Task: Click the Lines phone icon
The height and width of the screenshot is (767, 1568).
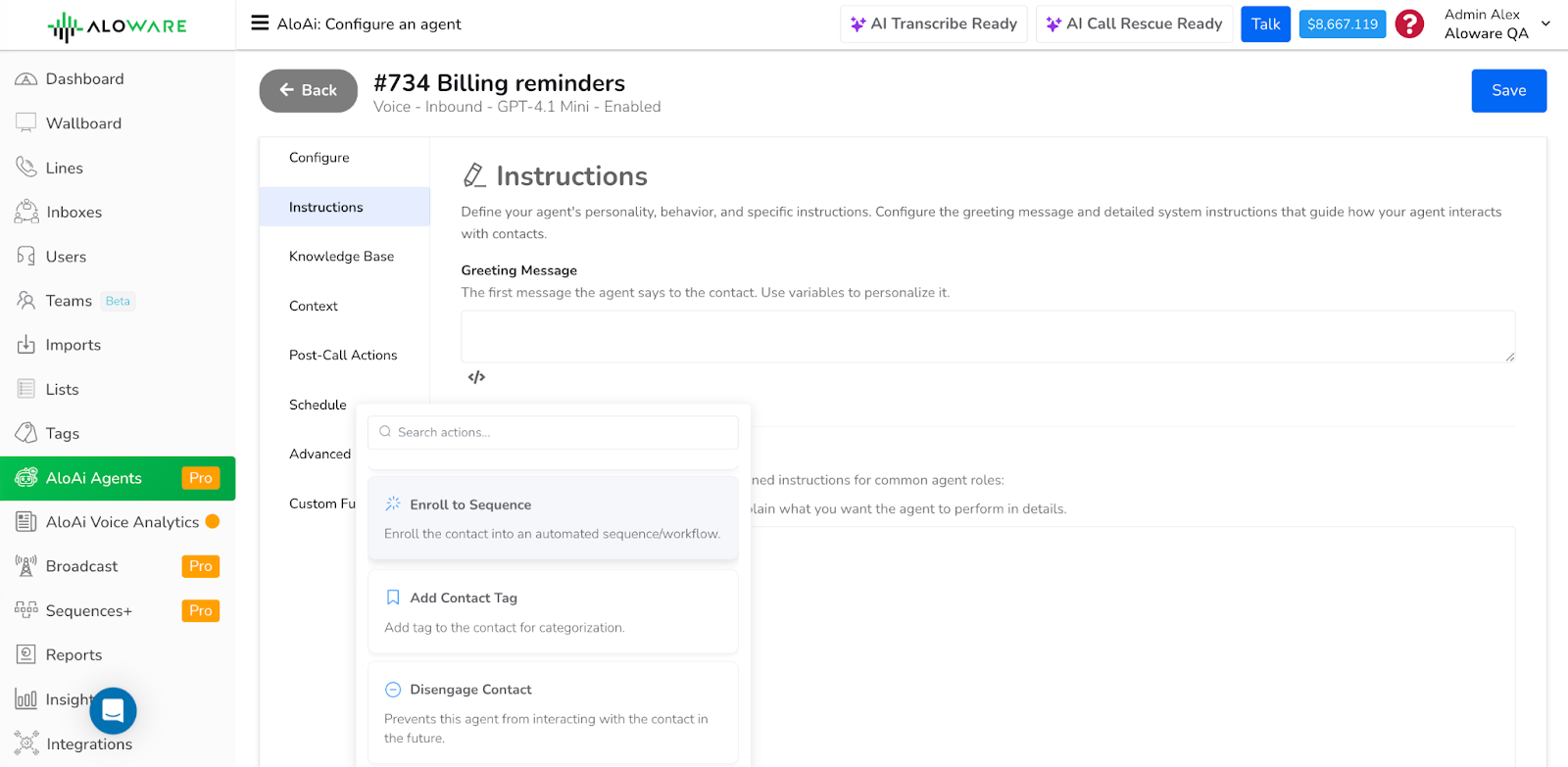Action: tap(26, 168)
